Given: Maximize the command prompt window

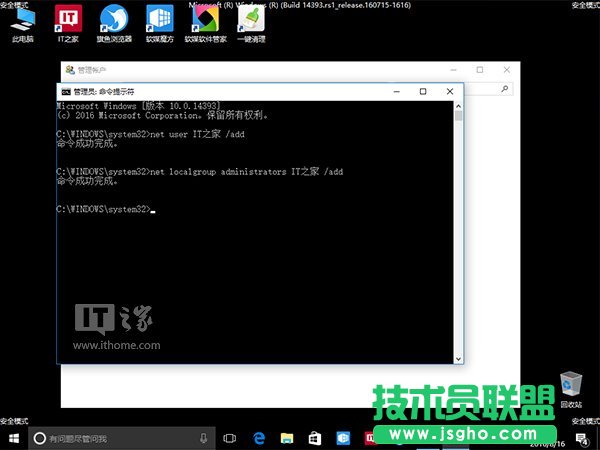Looking at the screenshot, I should [x=423, y=92].
